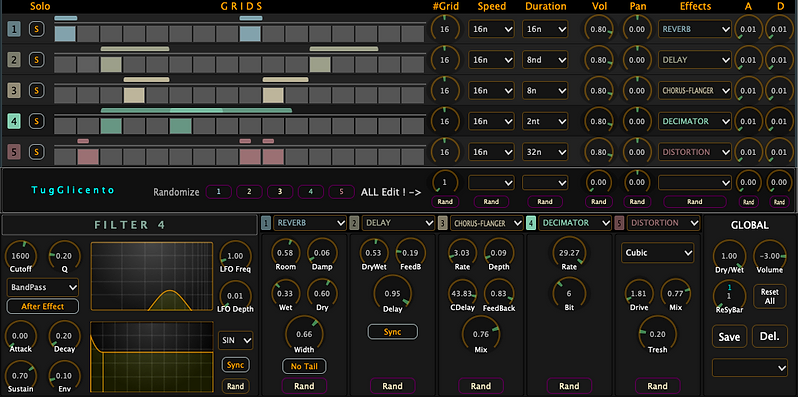The height and width of the screenshot is (397, 798).
Task: Randomize grid 3 pattern button
Action: (x=280, y=192)
